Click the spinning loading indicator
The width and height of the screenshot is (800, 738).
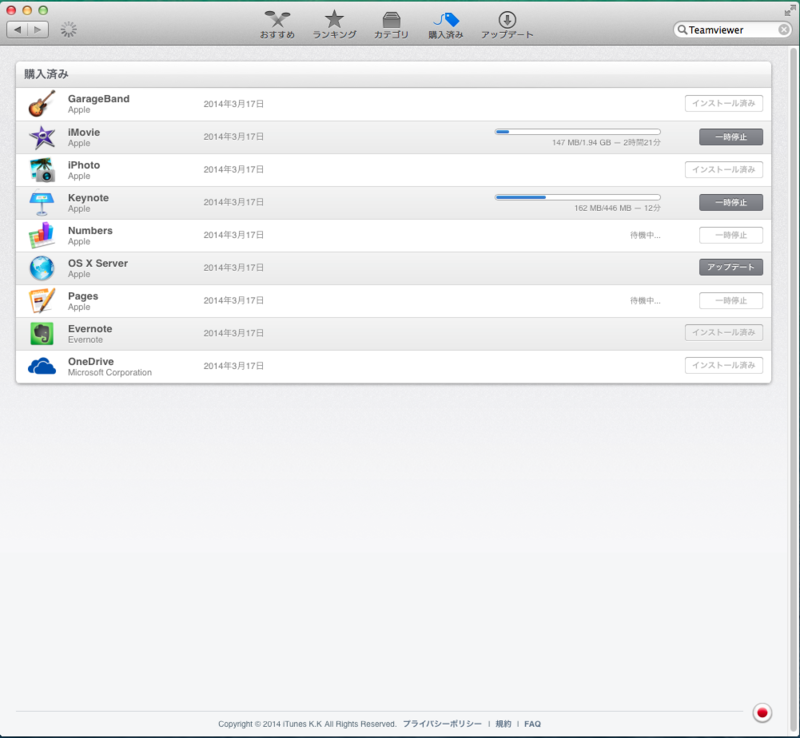point(68,30)
